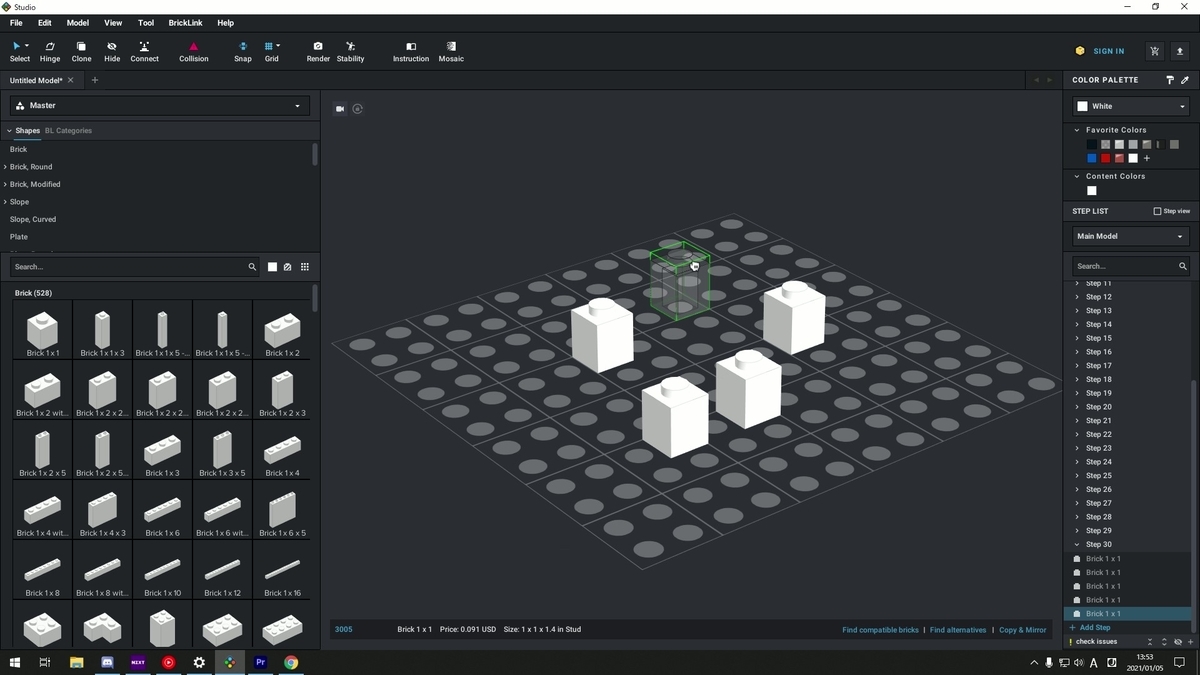
Task: Enable the Step view checkbox
Action: point(1157,211)
